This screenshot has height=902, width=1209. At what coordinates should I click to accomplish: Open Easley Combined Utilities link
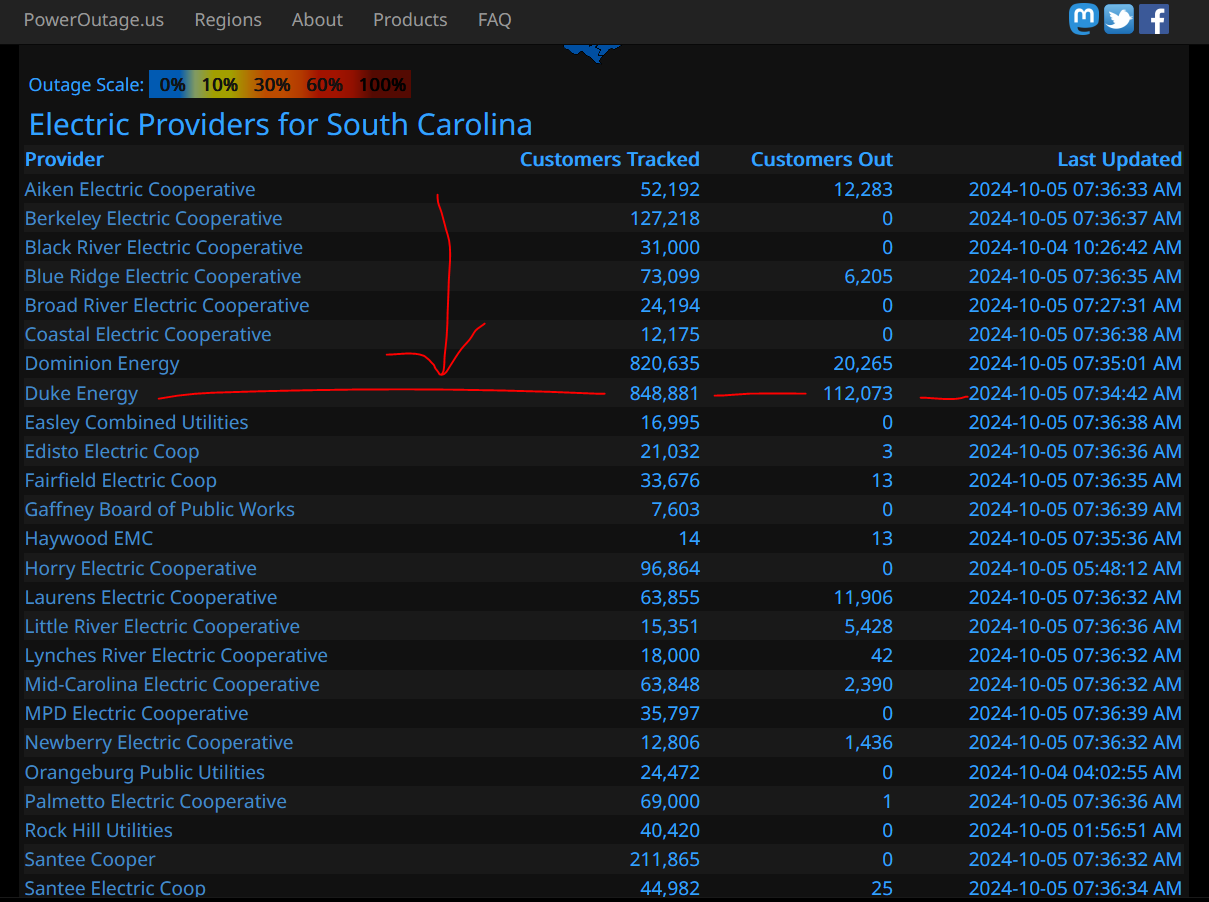click(x=137, y=422)
